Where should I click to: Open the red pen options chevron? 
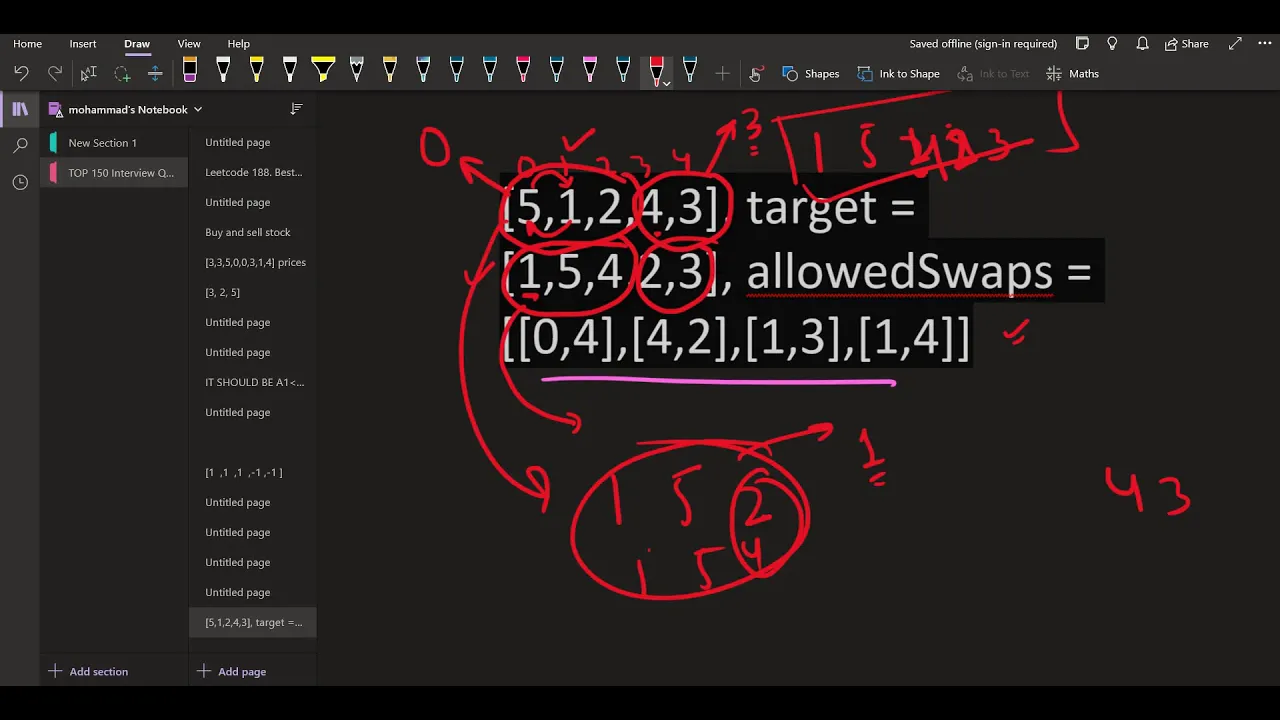click(667, 84)
